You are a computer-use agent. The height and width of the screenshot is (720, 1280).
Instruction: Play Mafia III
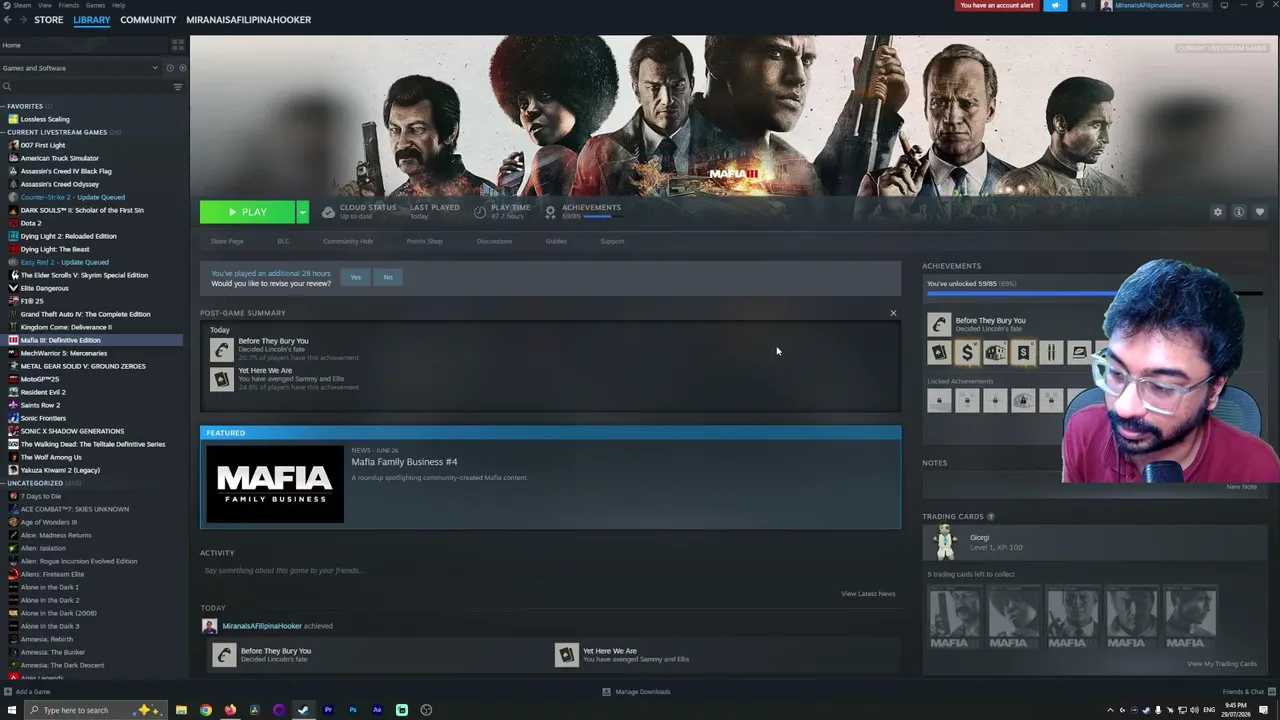click(248, 212)
